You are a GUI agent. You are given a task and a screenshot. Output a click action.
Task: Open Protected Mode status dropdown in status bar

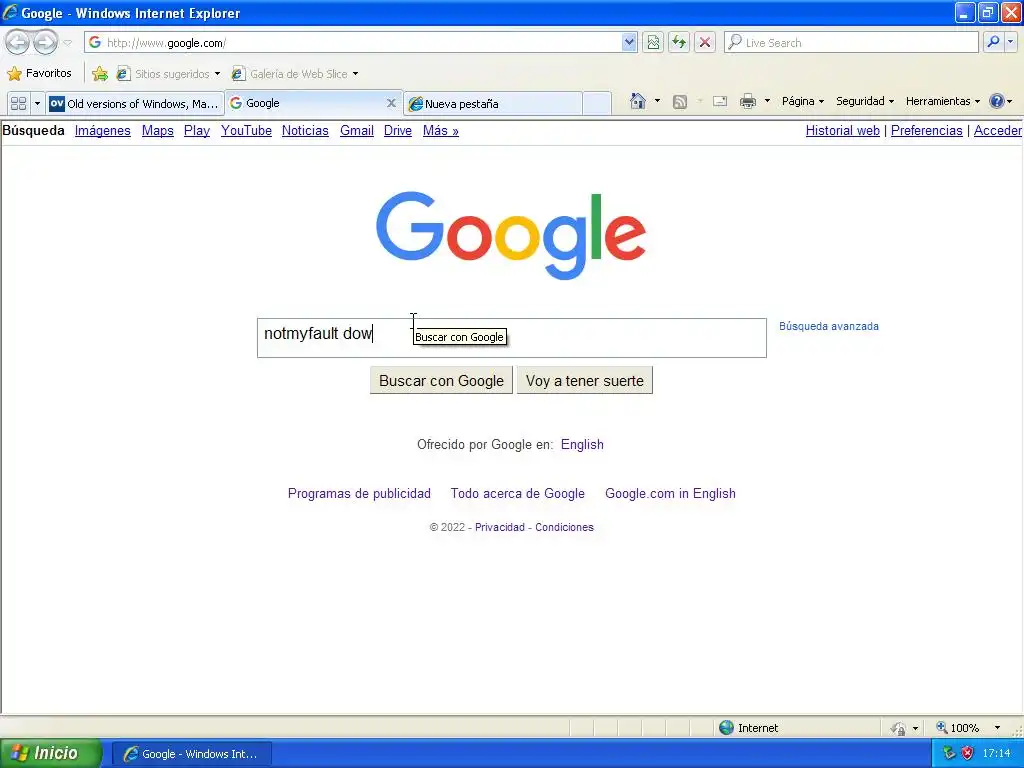[x=904, y=728]
